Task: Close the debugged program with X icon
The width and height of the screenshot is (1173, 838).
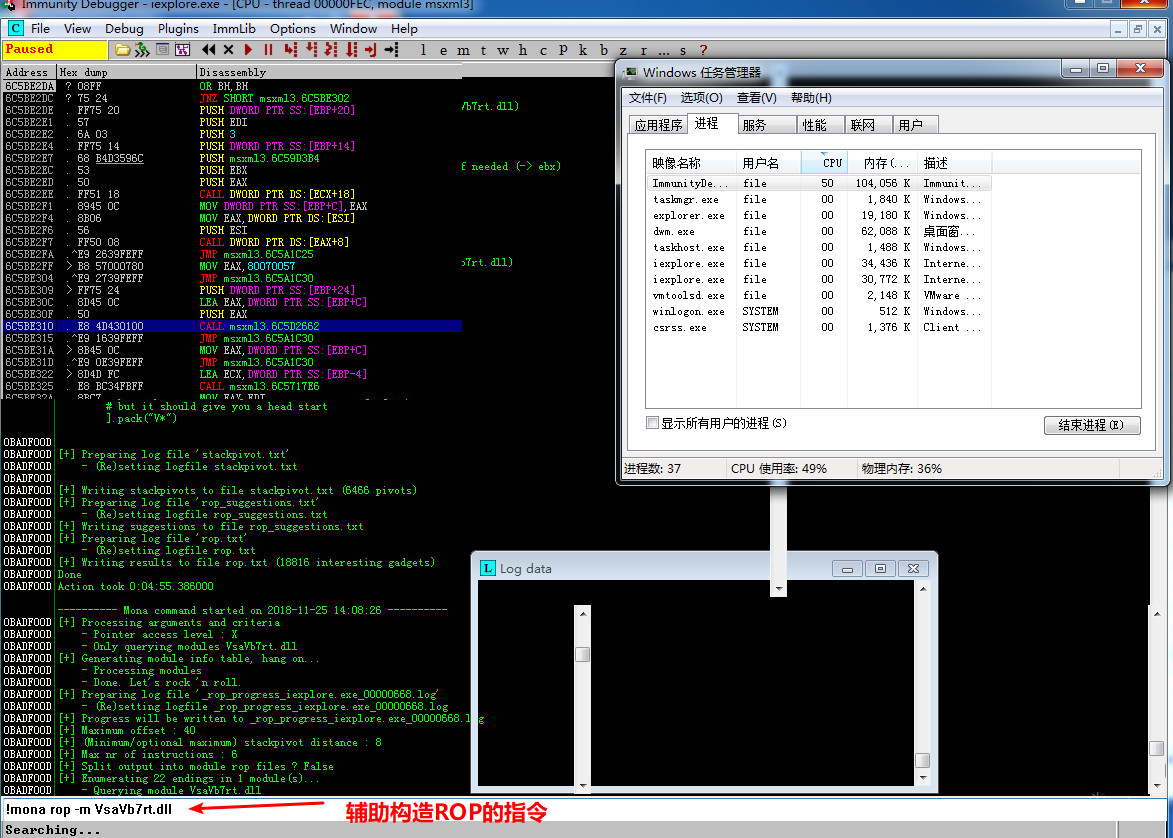Action: click(x=228, y=49)
